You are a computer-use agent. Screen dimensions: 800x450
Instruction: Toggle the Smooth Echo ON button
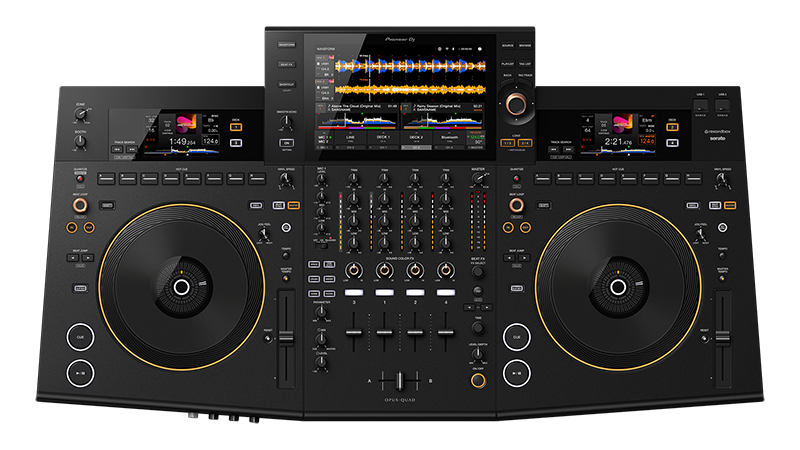(x=286, y=143)
